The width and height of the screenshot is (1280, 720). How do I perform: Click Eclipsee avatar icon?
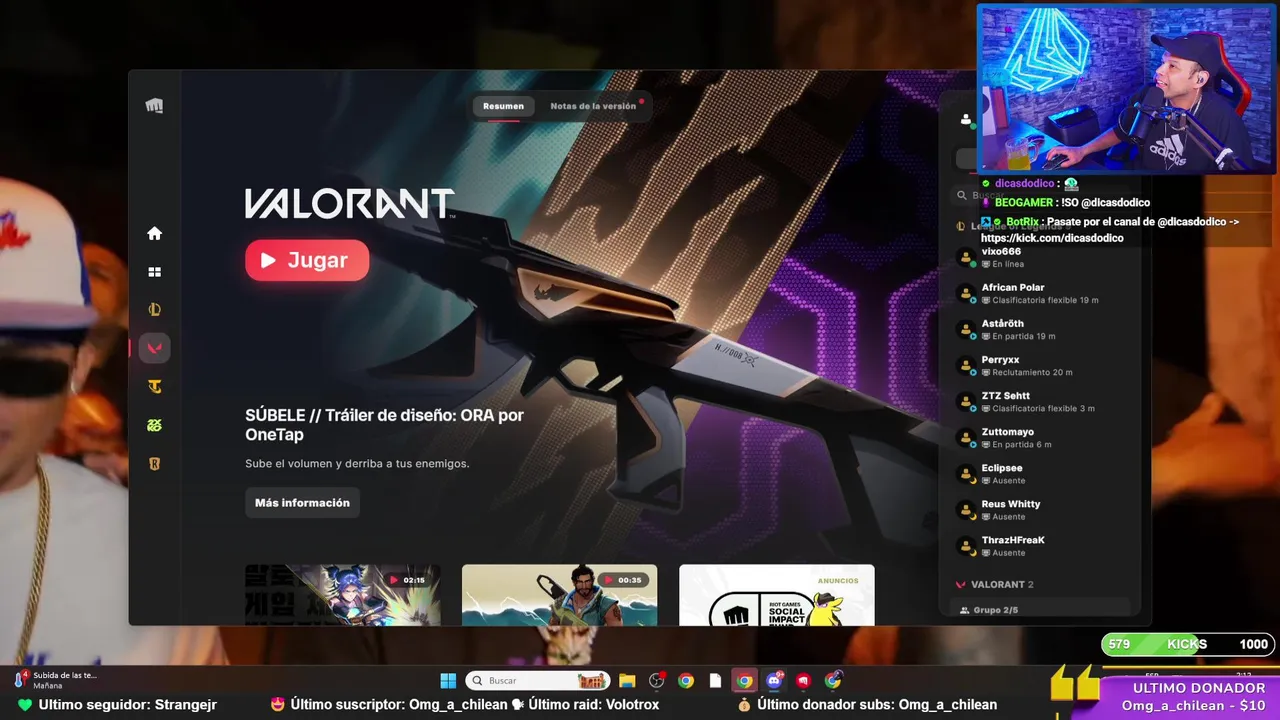(x=966, y=473)
